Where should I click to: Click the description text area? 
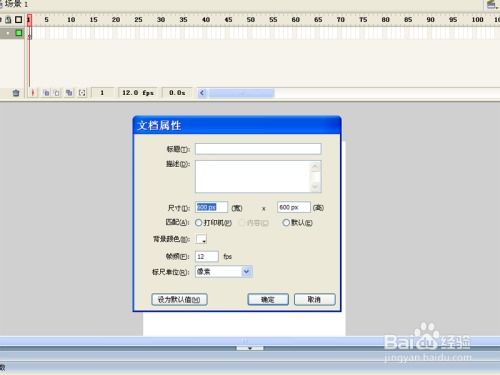click(x=253, y=177)
